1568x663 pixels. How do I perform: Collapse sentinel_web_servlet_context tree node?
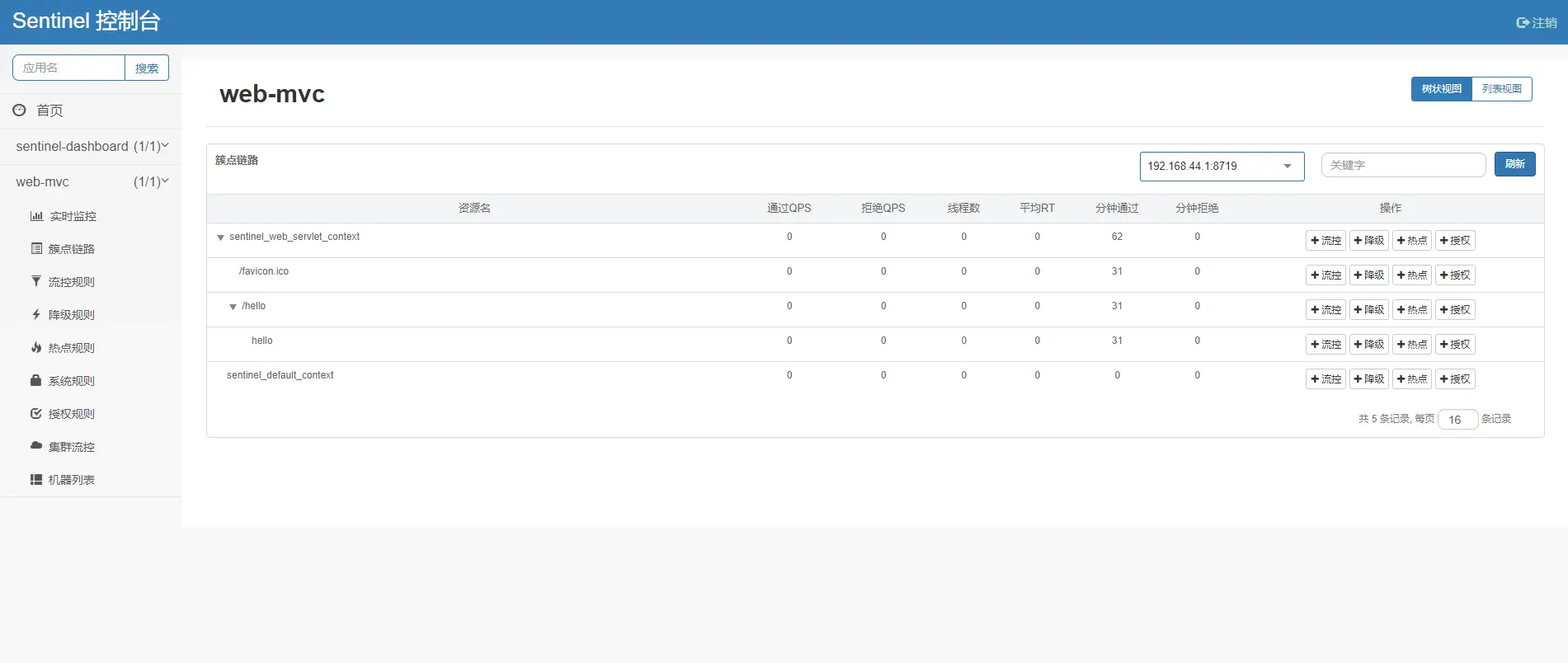220,237
